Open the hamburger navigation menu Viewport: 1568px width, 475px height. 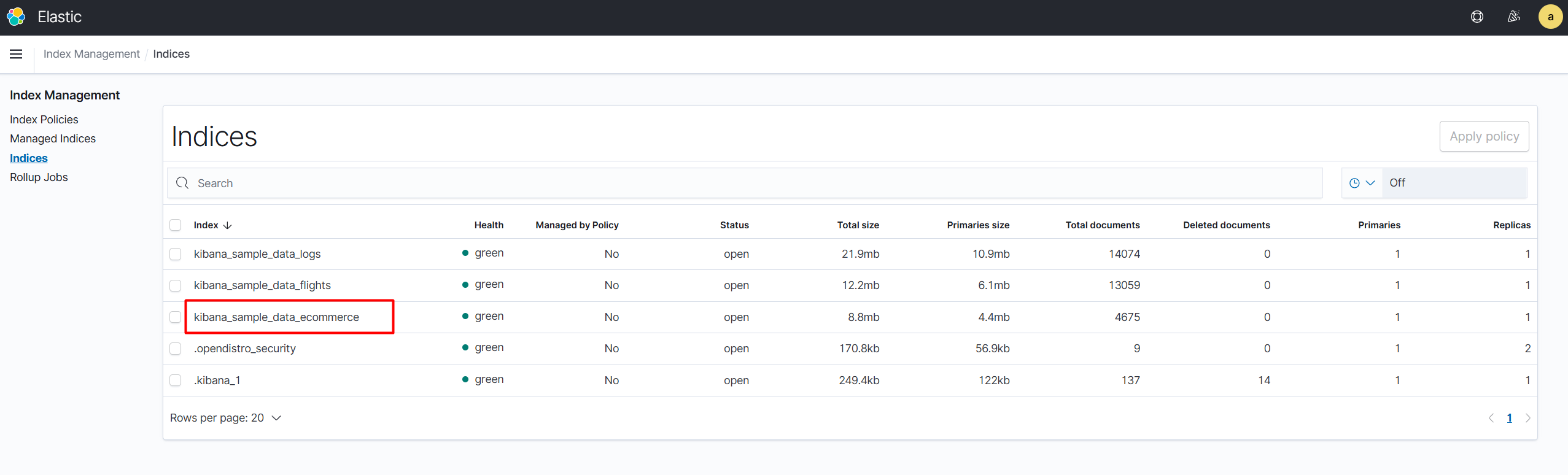(x=16, y=54)
